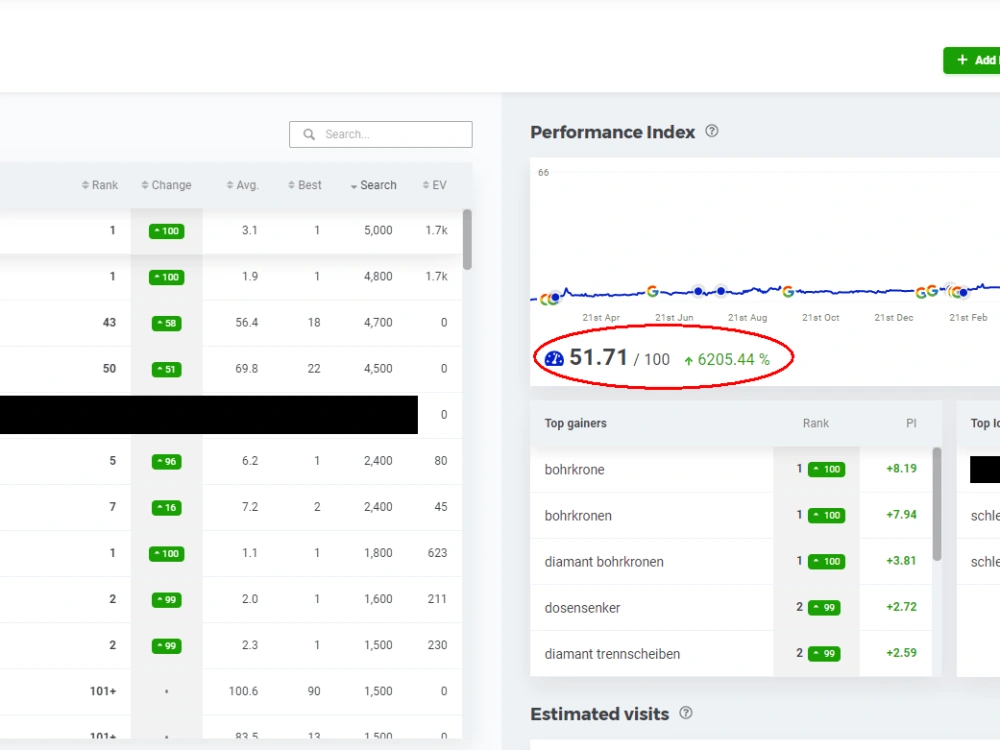
Task: Click the 4,800 search volume cell
Action: tap(378, 276)
